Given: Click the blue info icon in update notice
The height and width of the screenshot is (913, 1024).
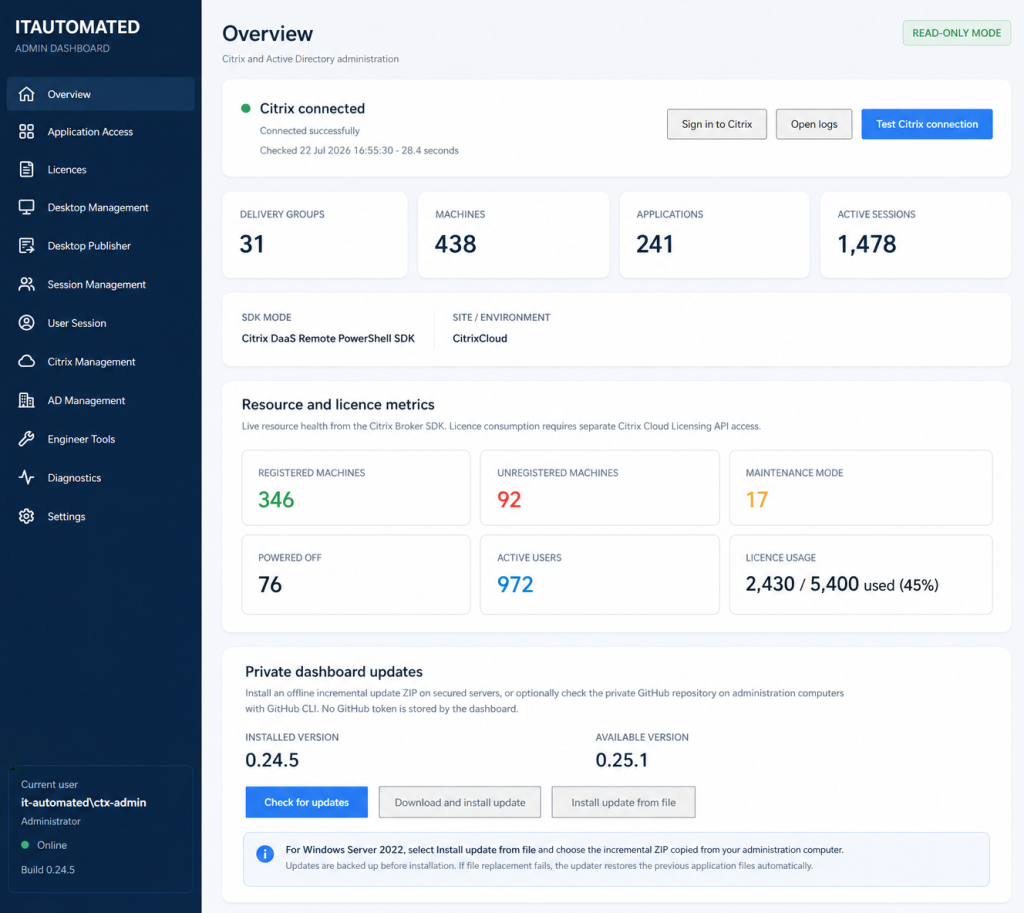Looking at the screenshot, I should click(264, 854).
